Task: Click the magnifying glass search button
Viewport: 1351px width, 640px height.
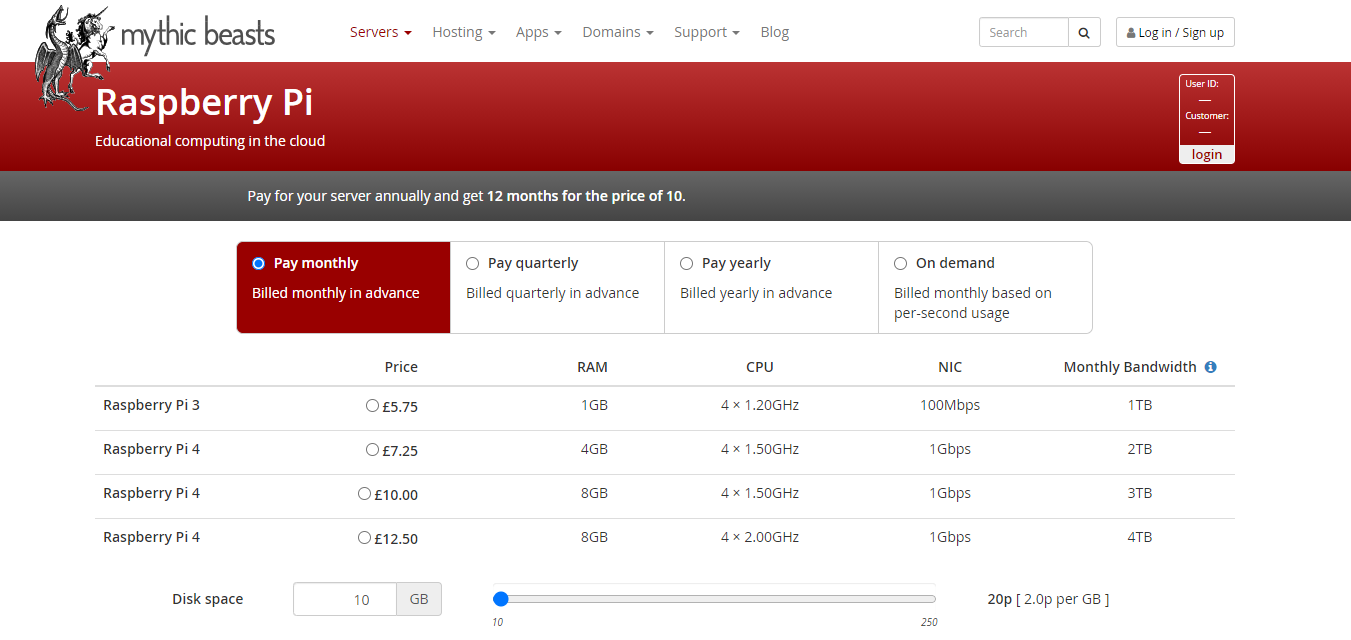Action: click(x=1084, y=32)
